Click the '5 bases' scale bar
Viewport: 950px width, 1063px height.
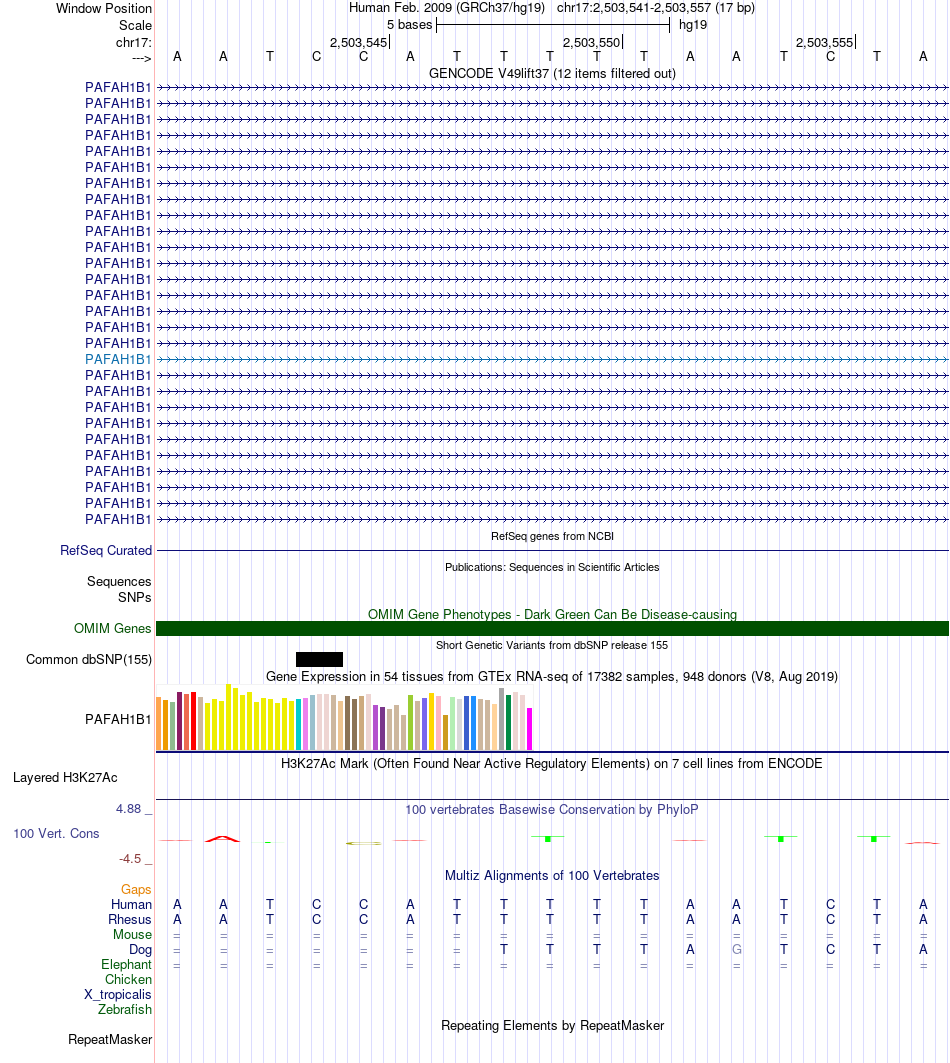coord(553,25)
